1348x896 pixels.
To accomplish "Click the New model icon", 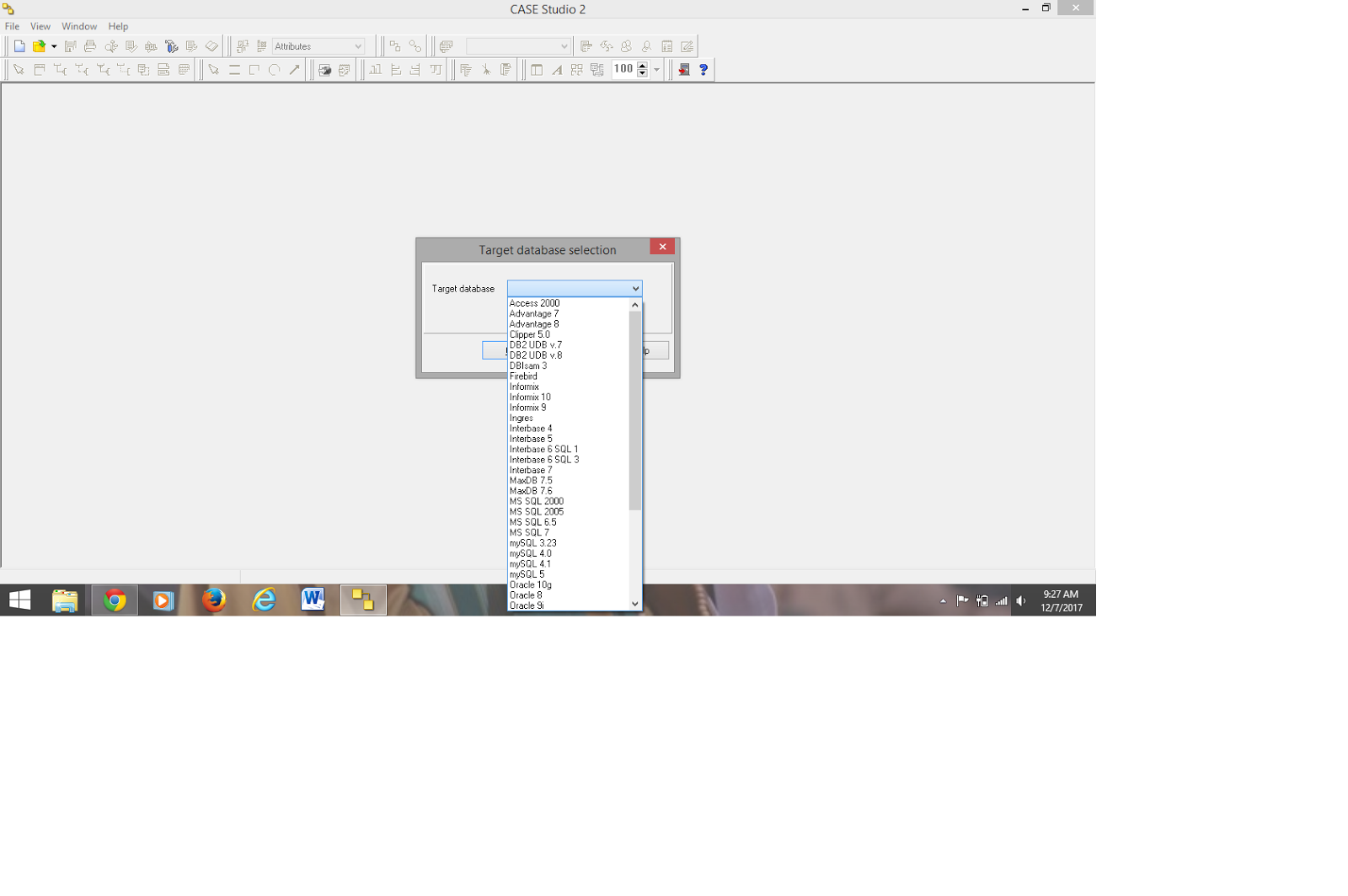I will click(19, 46).
